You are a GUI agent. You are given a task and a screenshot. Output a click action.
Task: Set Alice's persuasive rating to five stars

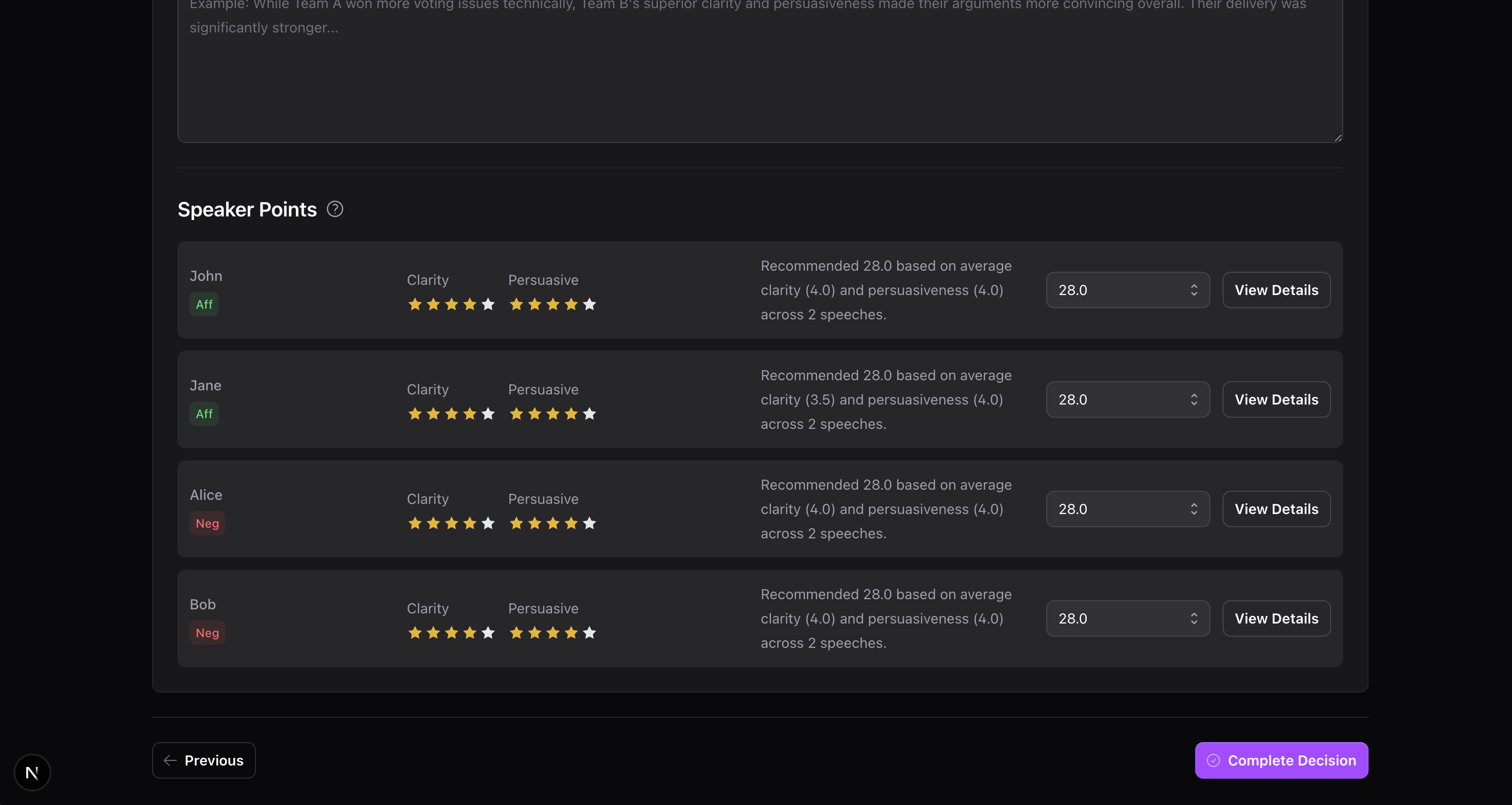pyautogui.click(x=589, y=523)
